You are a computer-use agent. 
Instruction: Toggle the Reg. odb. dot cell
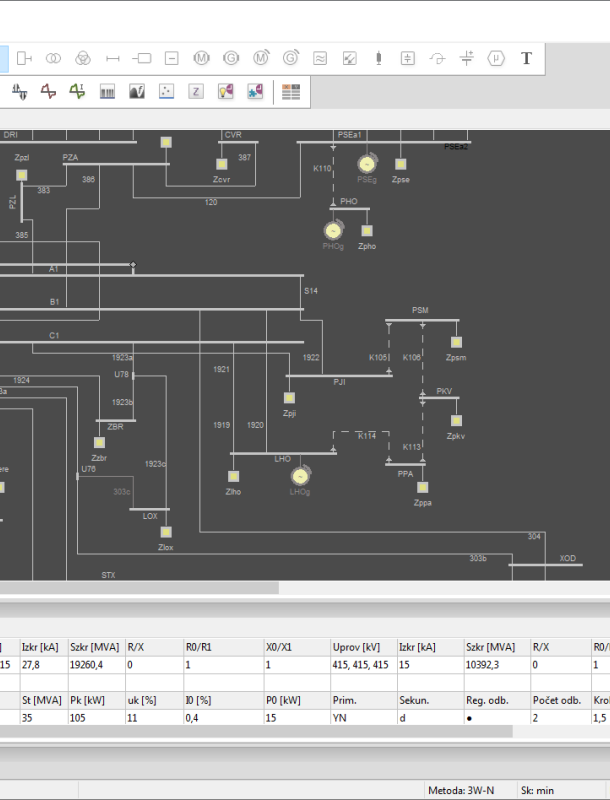pyautogui.click(x=497, y=718)
